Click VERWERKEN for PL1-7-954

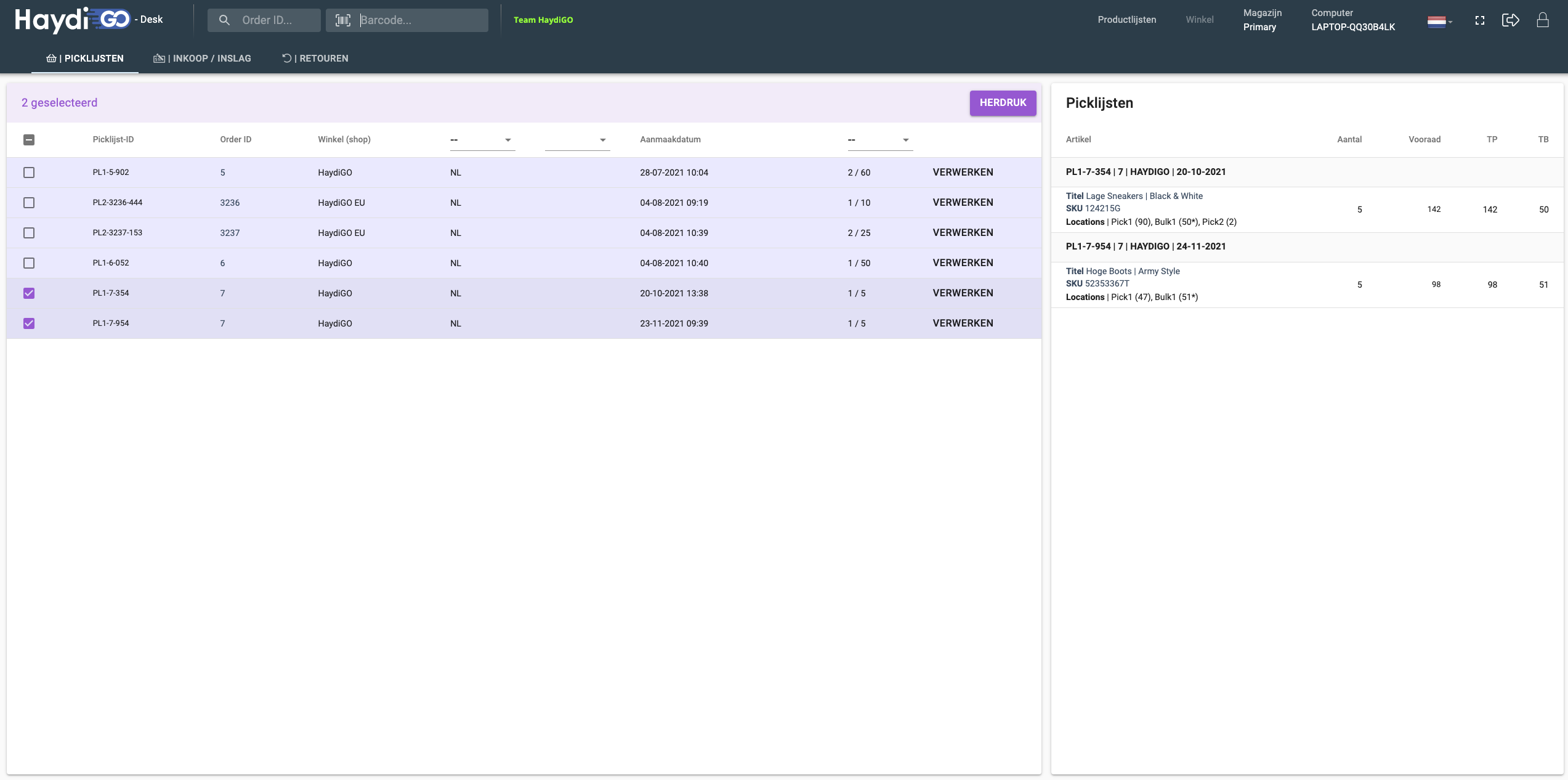(x=963, y=323)
